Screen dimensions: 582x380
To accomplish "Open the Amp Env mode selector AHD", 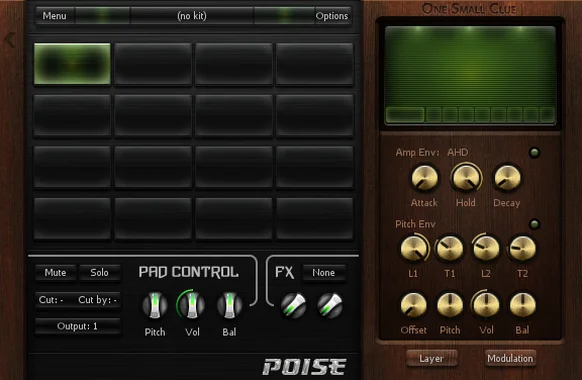I will pos(457,153).
